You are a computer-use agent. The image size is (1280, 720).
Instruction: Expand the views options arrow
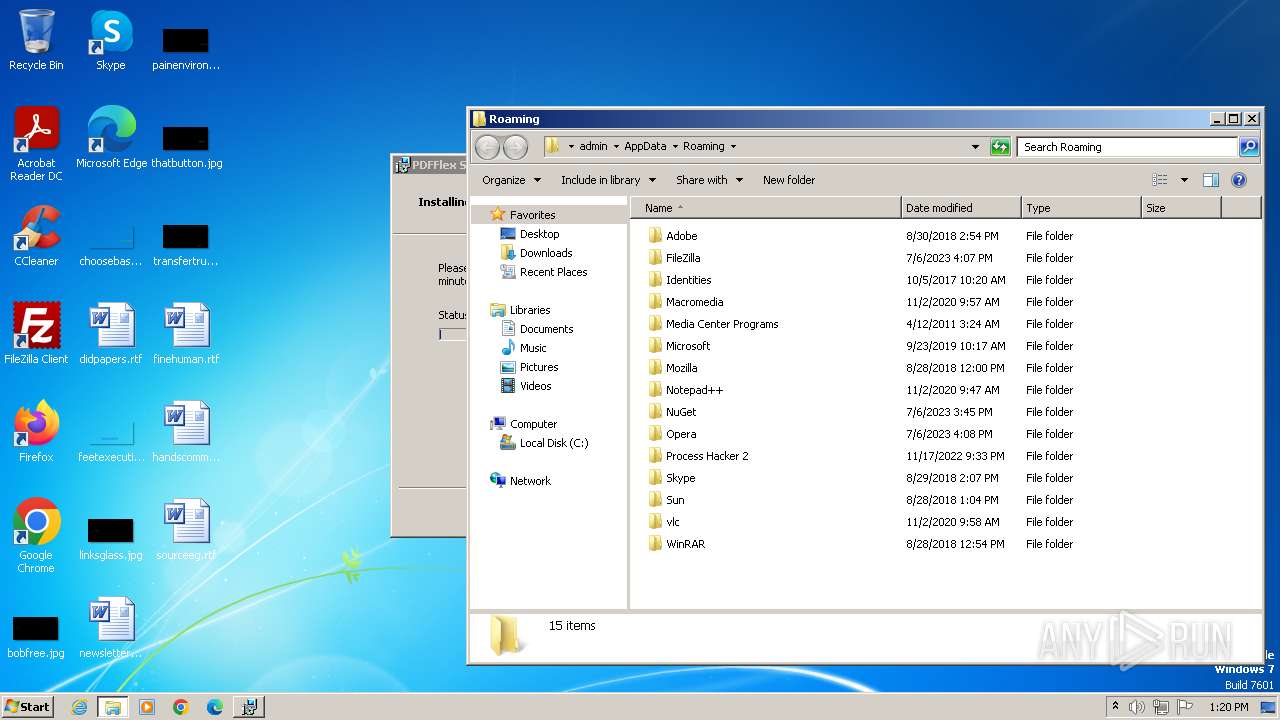[x=1184, y=180]
